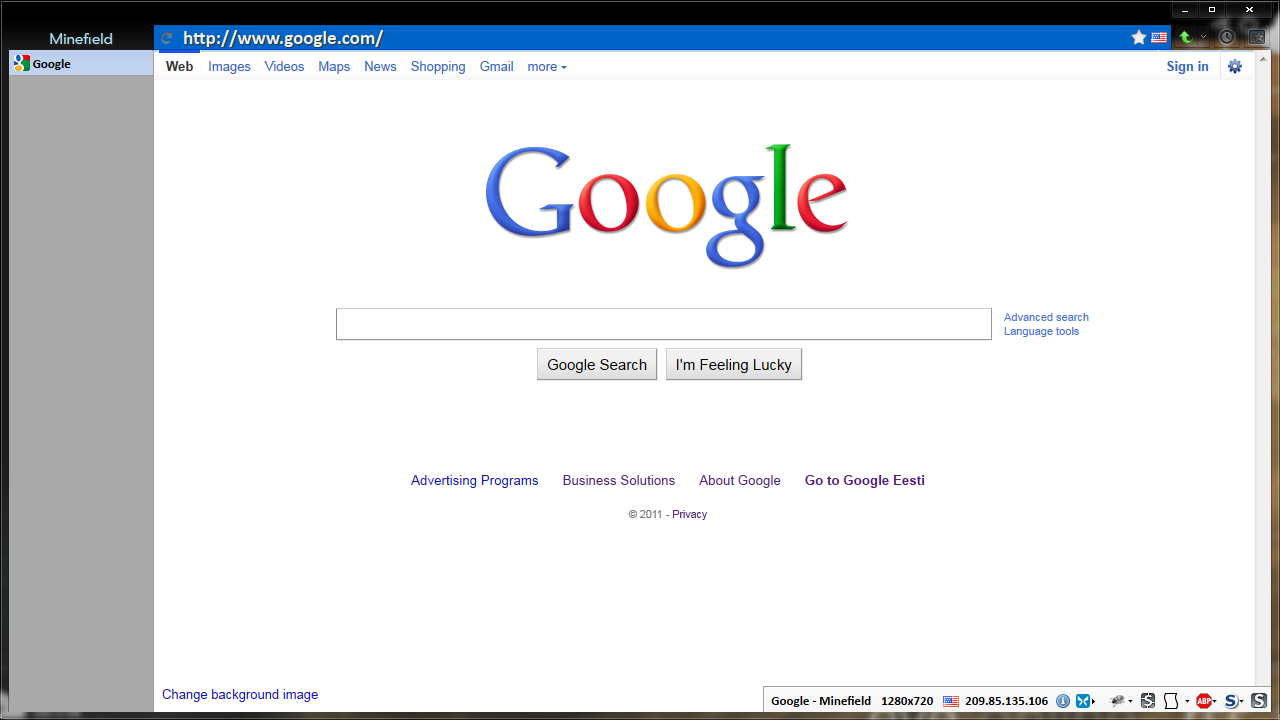The image size is (1280, 720).
Task: Click the gray insect status bar icon
Action: pyautogui.click(x=1118, y=701)
